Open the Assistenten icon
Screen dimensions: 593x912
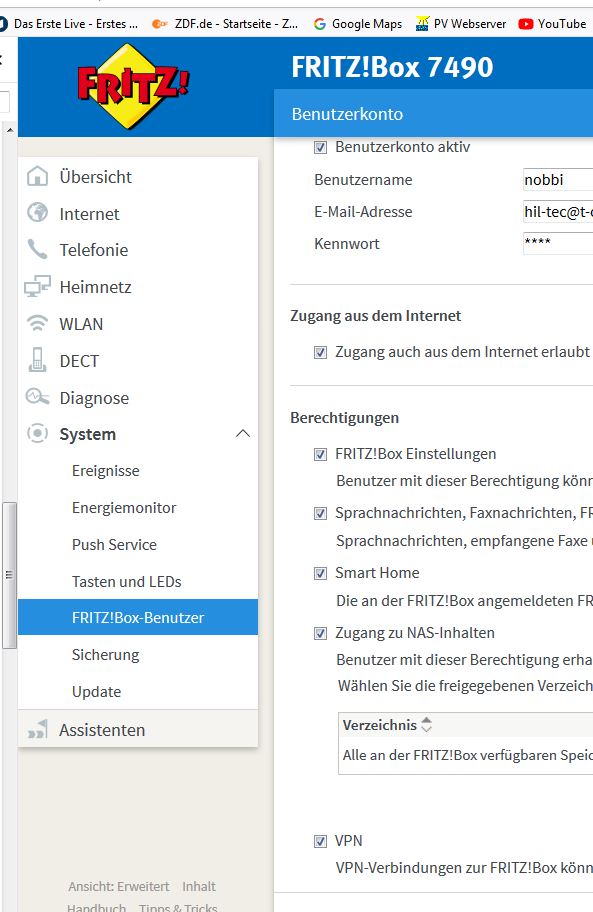38,729
